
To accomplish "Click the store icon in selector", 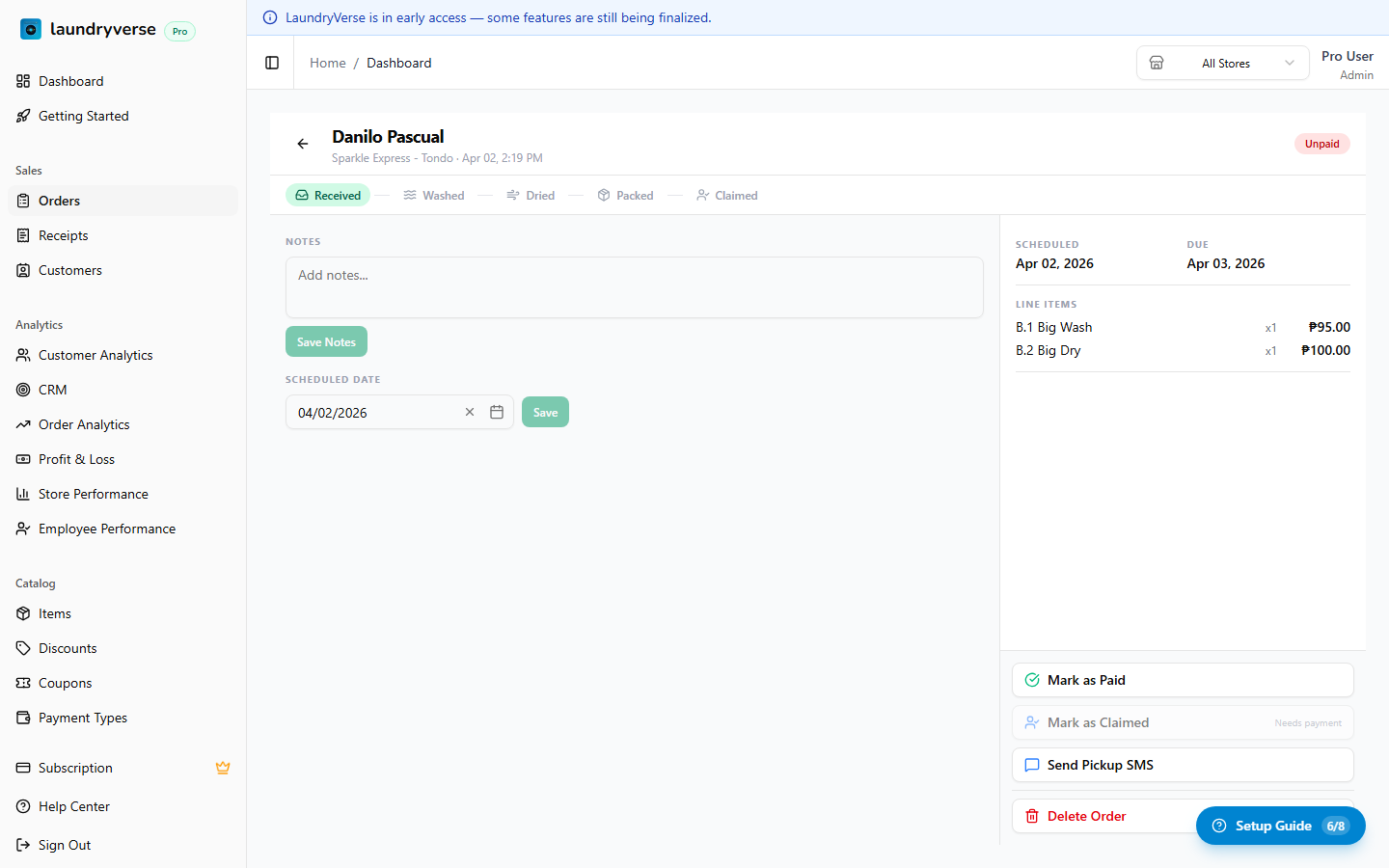I will 1157,63.
